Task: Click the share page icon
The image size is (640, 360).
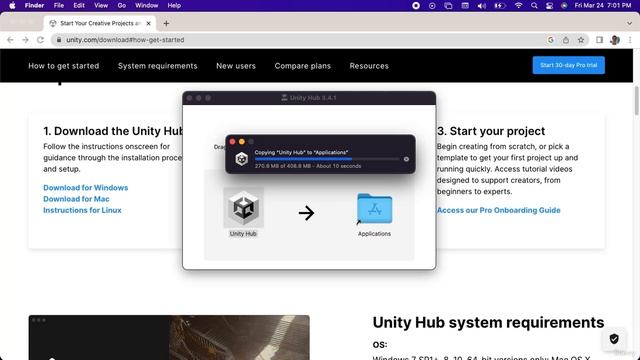Action: (x=566, y=40)
